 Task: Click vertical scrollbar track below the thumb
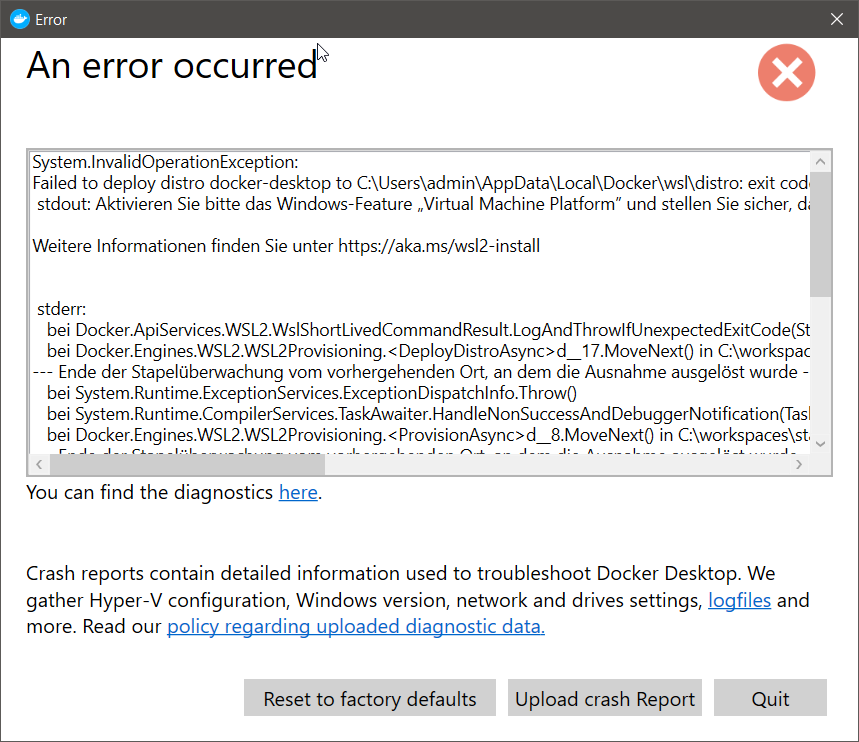(820, 366)
